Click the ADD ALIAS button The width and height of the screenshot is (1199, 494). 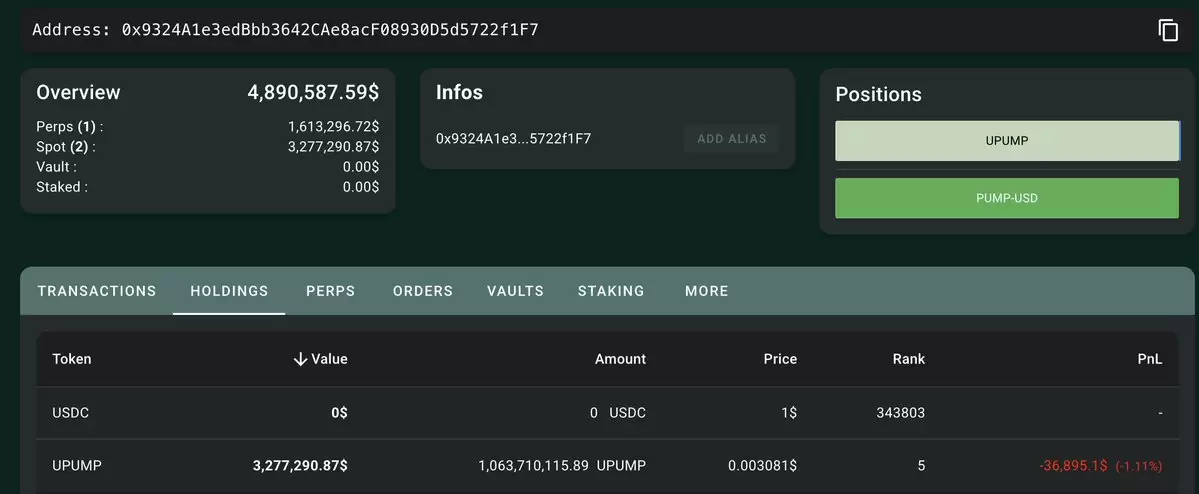pos(732,139)
